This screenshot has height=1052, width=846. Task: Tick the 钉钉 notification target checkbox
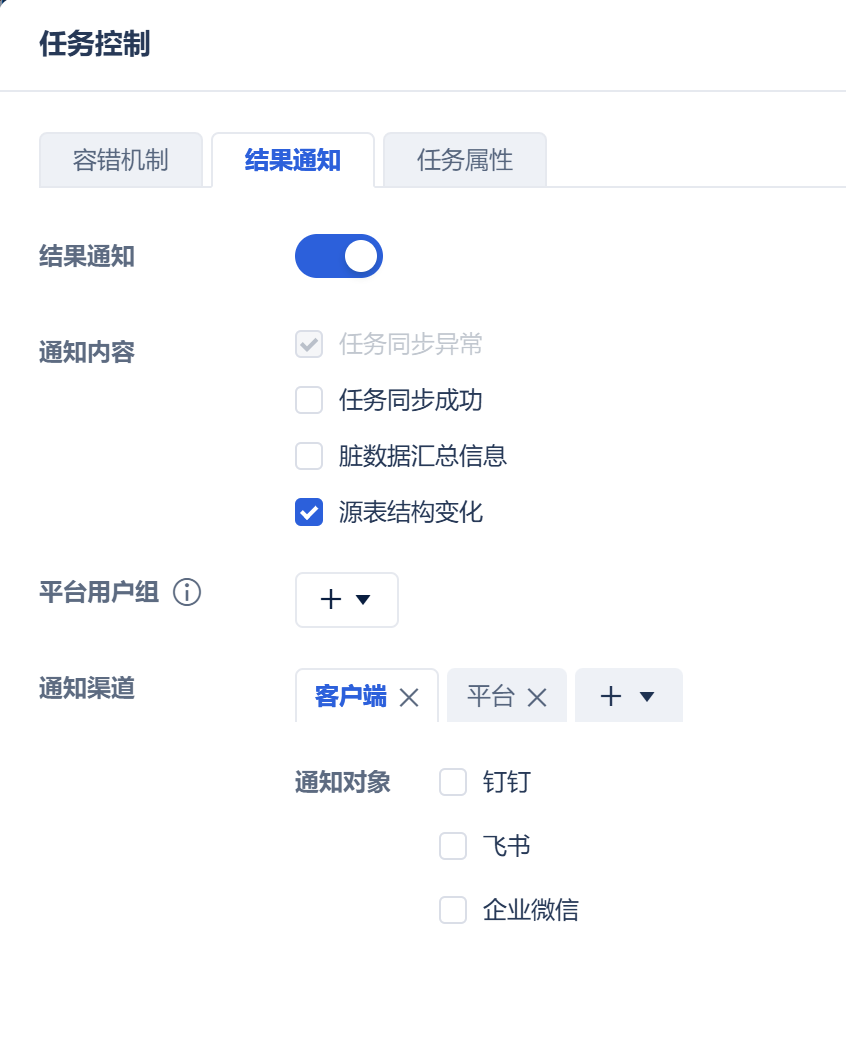tap(453, 782)
